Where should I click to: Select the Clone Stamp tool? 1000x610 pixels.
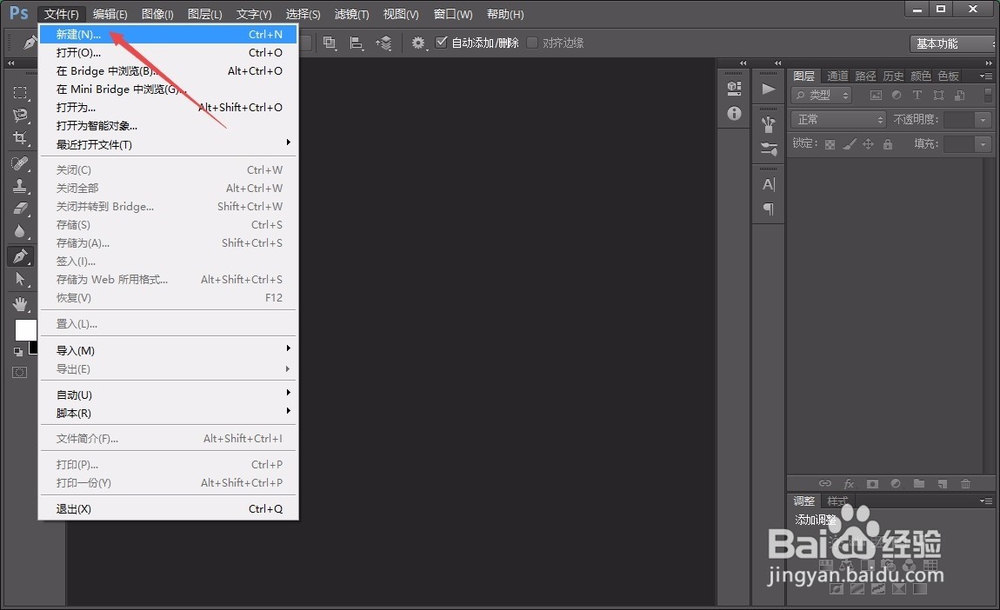tap(20, 185)
